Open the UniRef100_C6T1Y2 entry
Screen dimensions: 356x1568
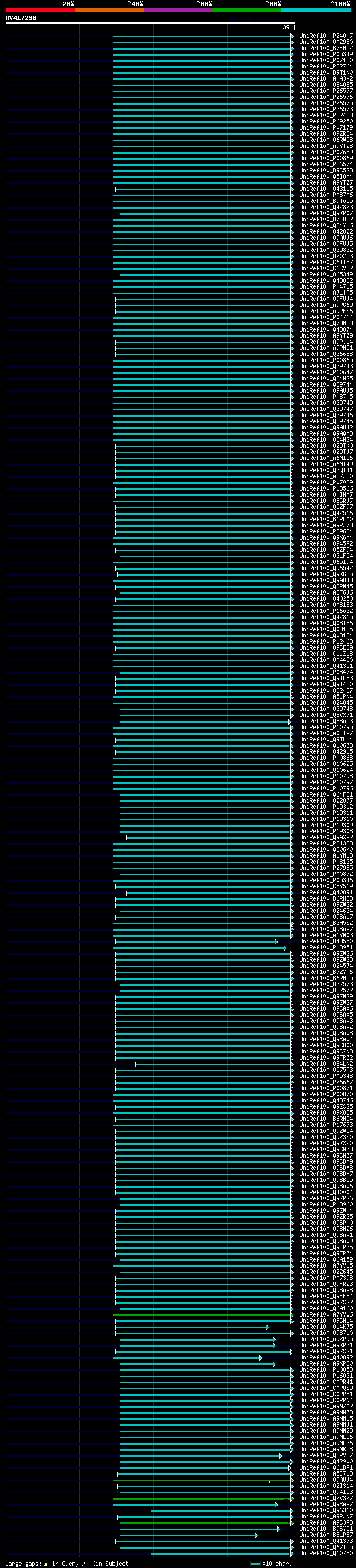[326, 263]
